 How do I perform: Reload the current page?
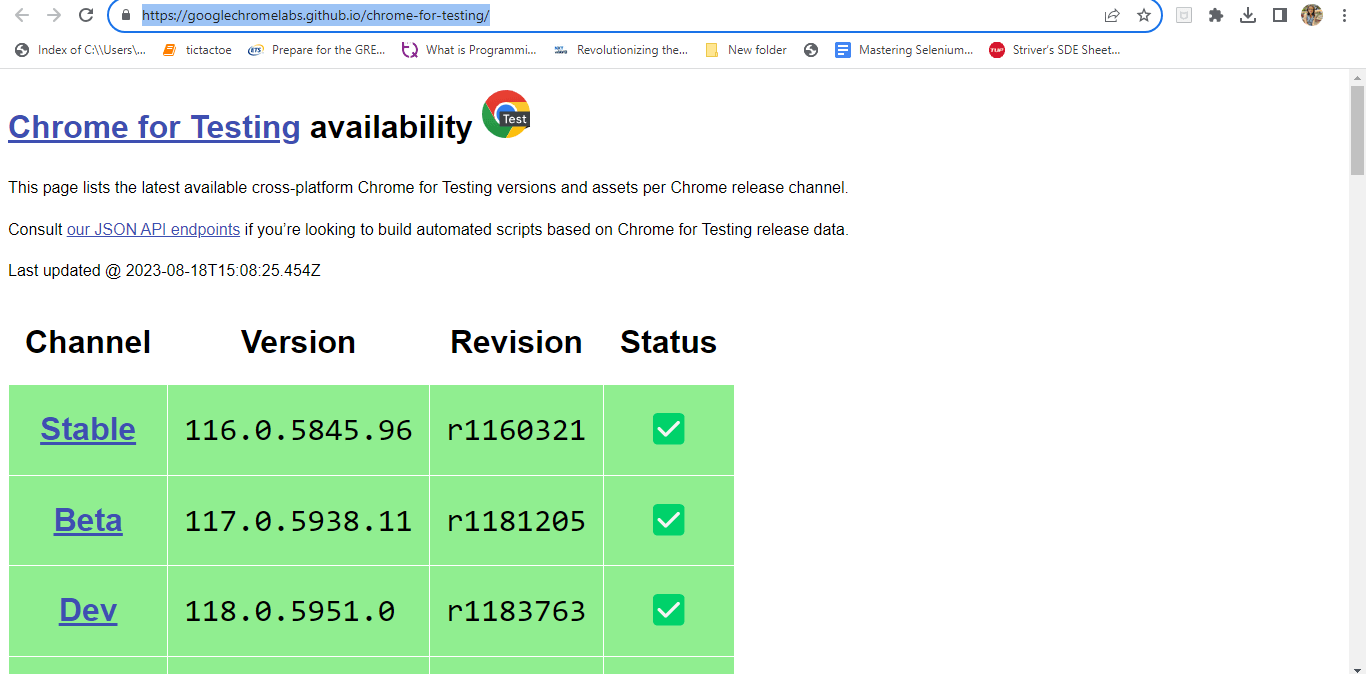pyautogui.click(x=86, y=15)
